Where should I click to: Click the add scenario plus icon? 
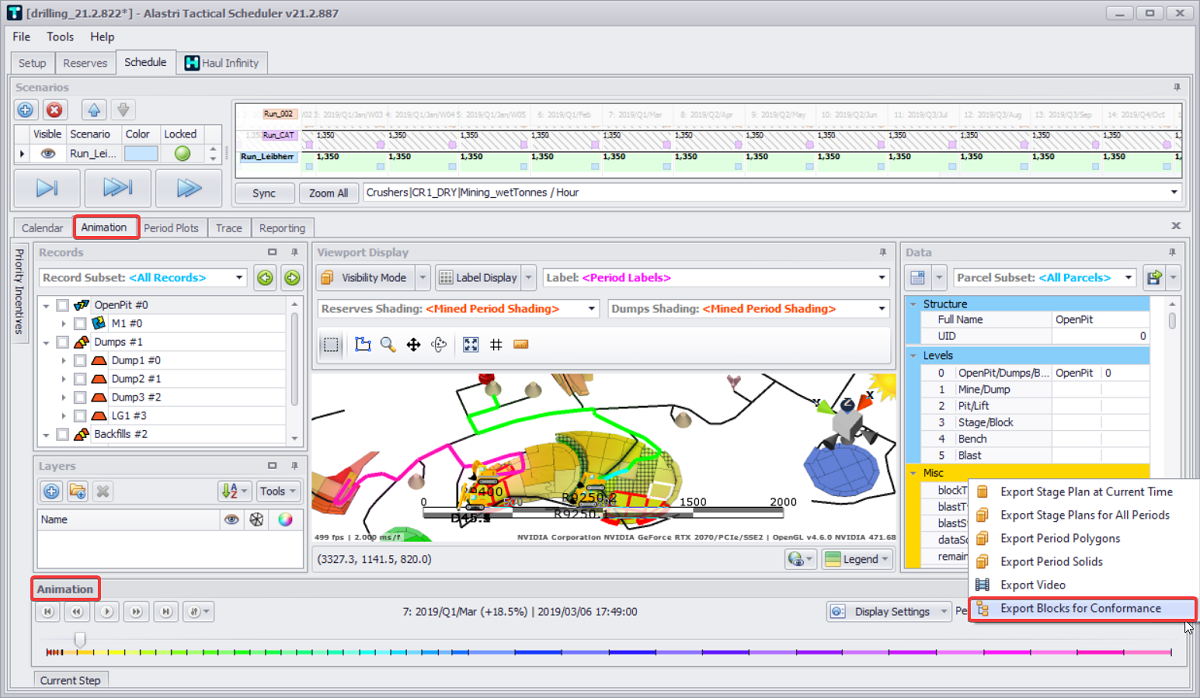(26, 110)
